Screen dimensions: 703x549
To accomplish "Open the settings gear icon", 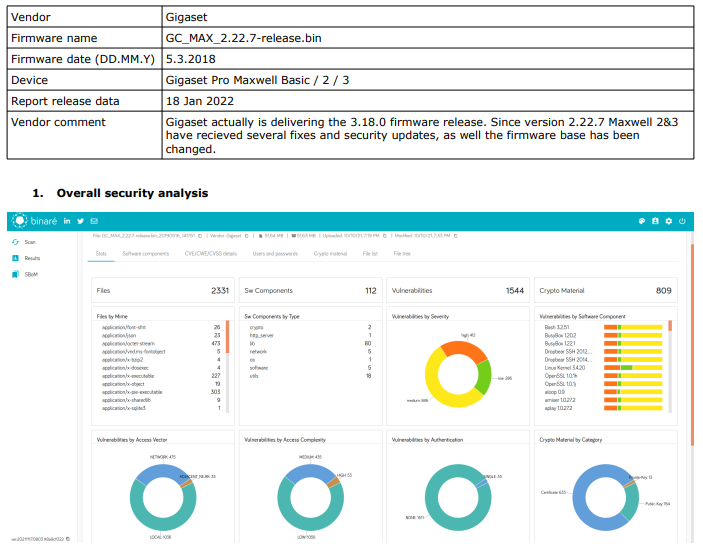I will point(668,221).
